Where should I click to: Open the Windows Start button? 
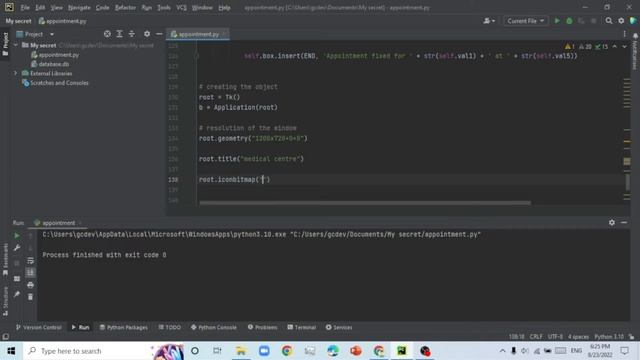coord(11,351)
